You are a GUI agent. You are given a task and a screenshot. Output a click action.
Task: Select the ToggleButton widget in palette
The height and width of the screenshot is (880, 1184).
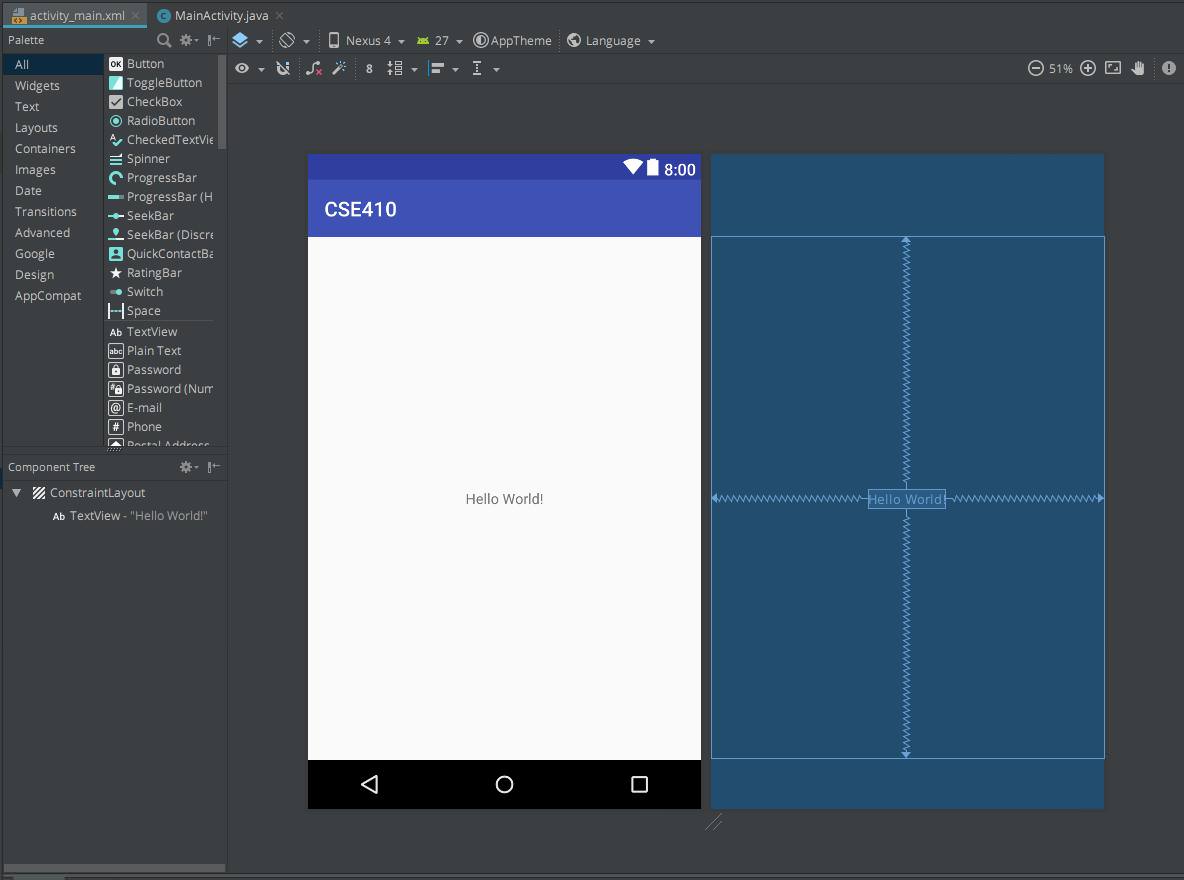pos(163,83)
